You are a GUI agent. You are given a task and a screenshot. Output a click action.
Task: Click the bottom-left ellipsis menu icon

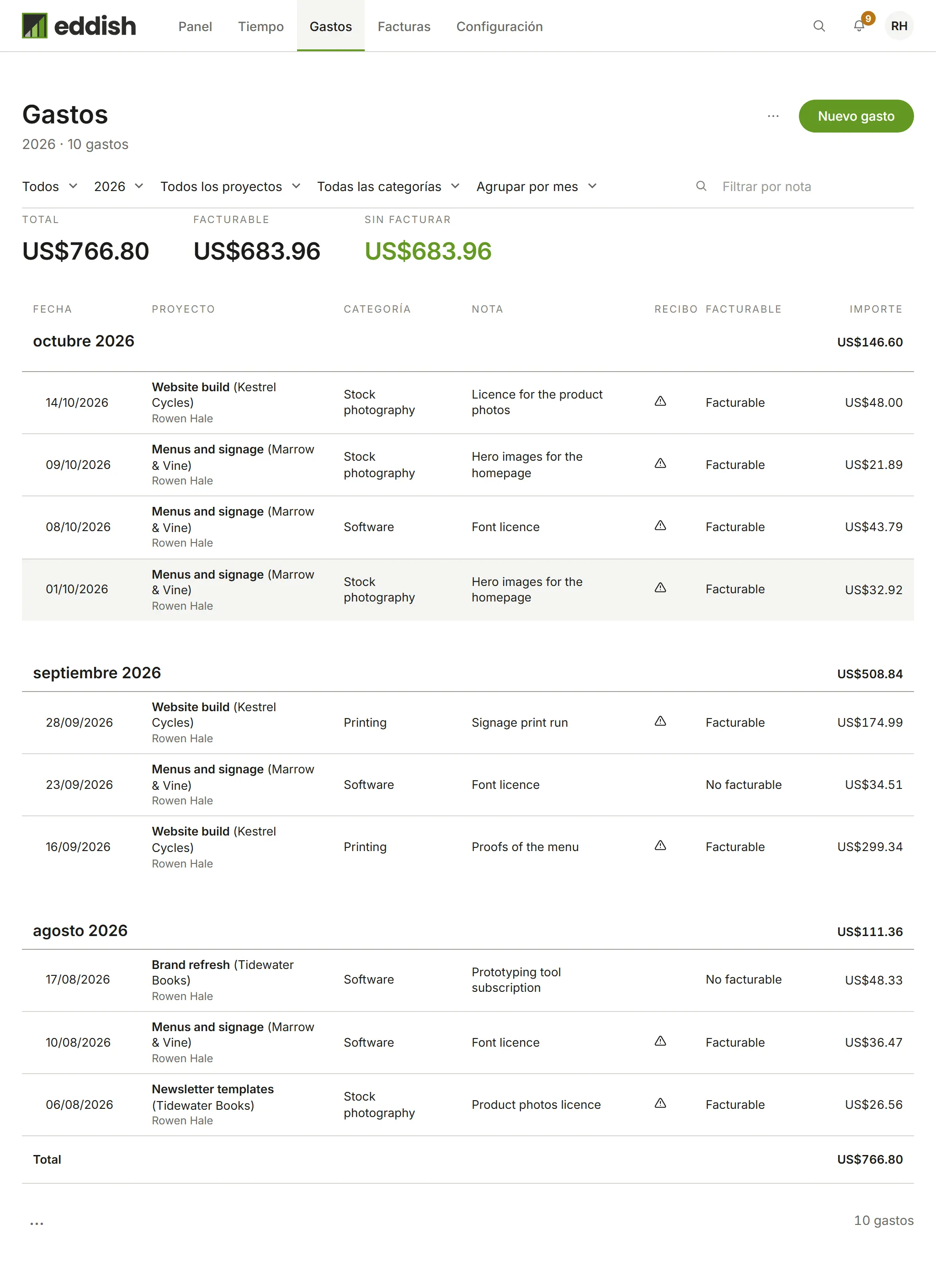pos(37,1224)
